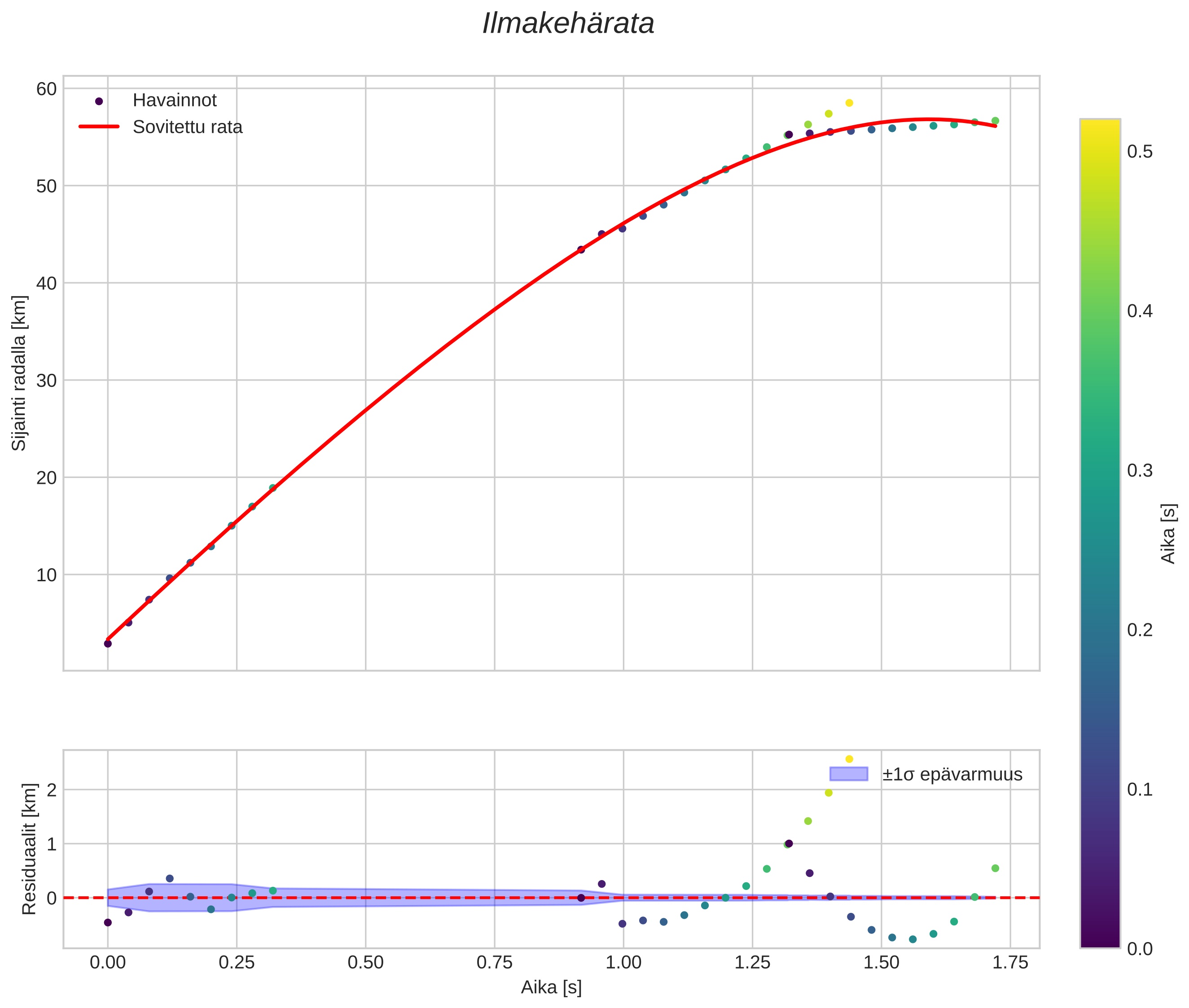
Task: Click the Havainnot legend marker dot
Action: (x=99, y=101)
